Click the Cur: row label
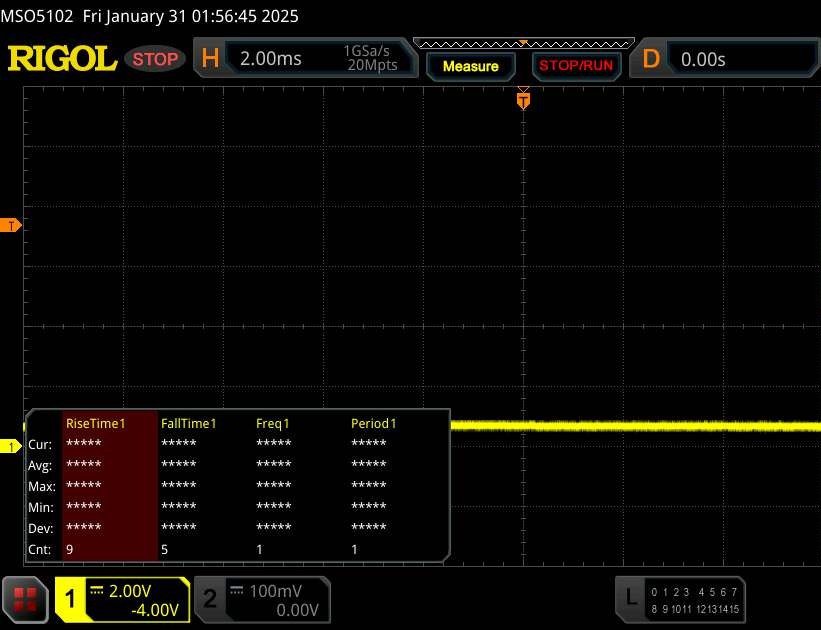The height and width of the screenshot is (630, 821). 40,445
